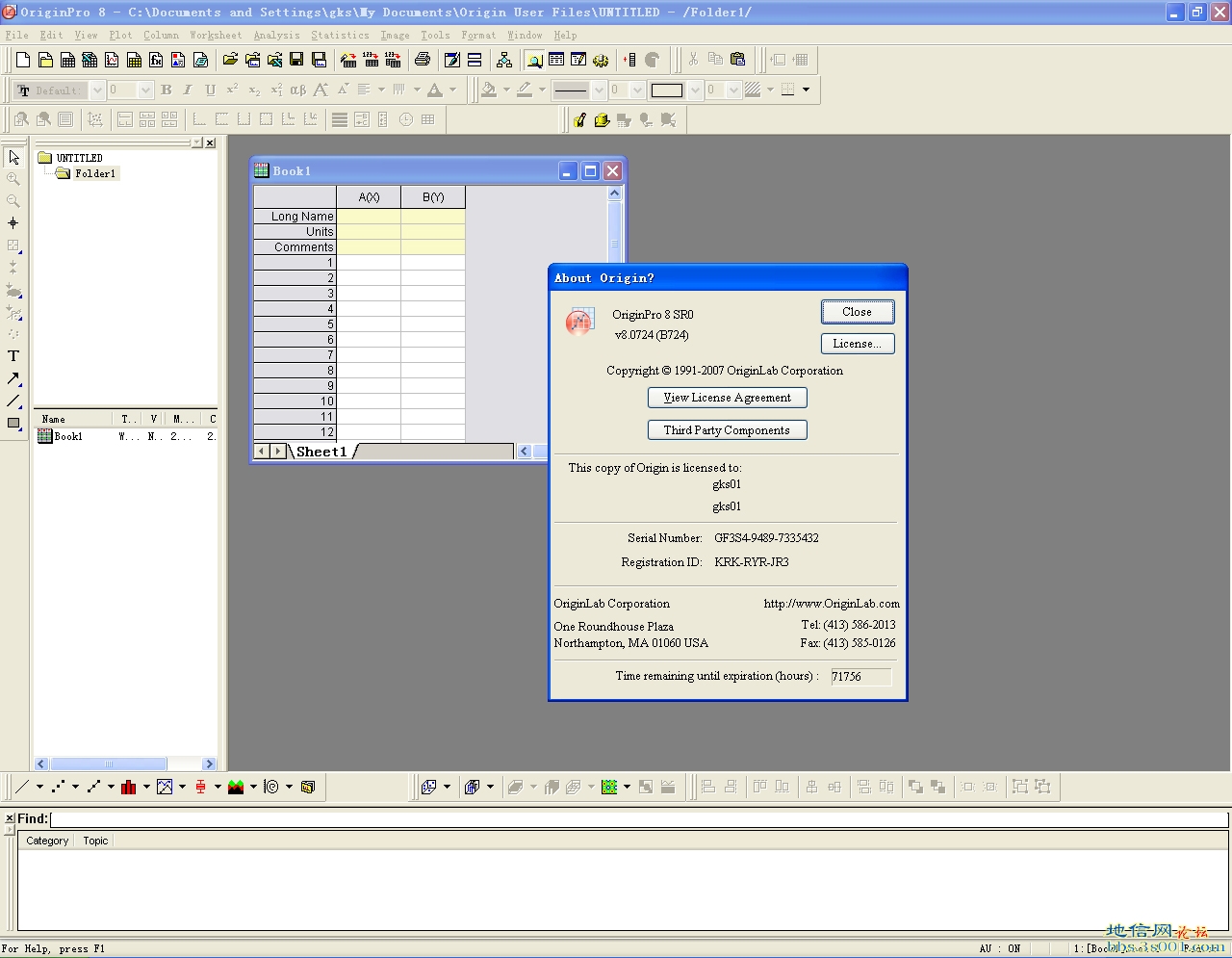Click the Column plot bar chart icon
1232x958 pixels.
129,787
